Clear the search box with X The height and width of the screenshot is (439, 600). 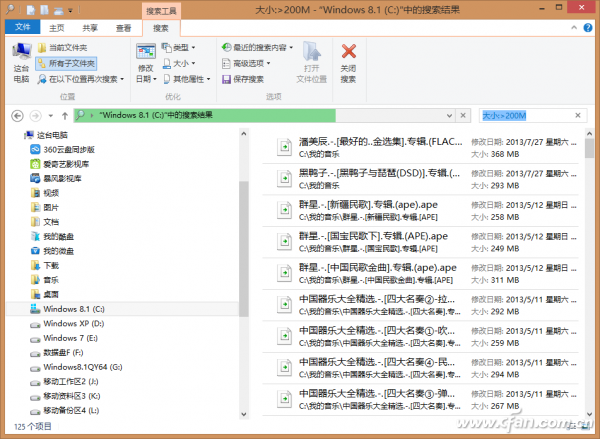(x=578, y=115)
